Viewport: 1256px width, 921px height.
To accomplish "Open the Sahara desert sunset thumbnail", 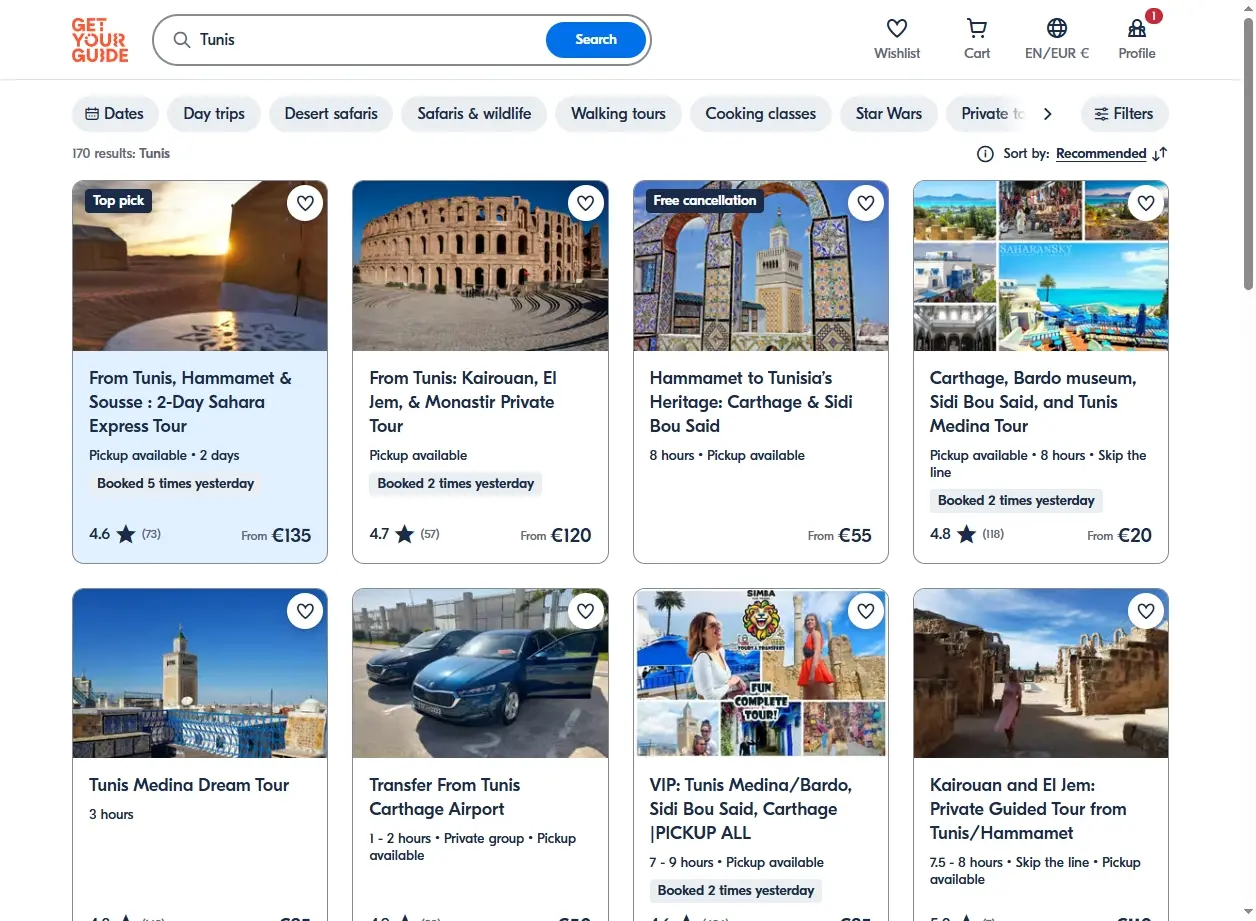I will (200, 266).
